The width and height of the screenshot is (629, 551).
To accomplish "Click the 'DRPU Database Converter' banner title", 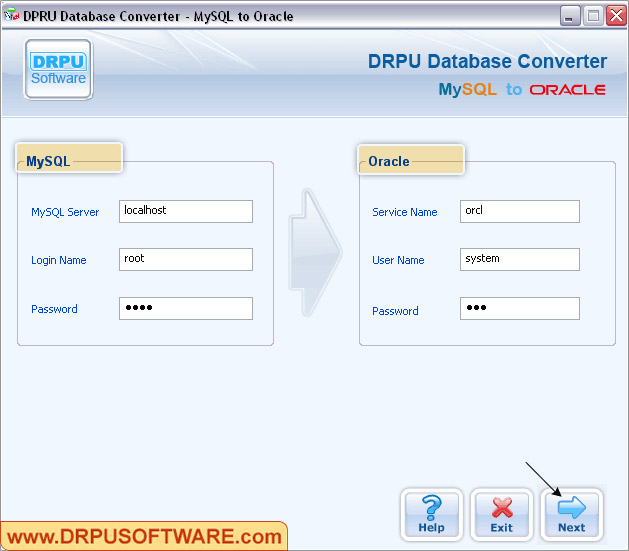I will 487,61.
